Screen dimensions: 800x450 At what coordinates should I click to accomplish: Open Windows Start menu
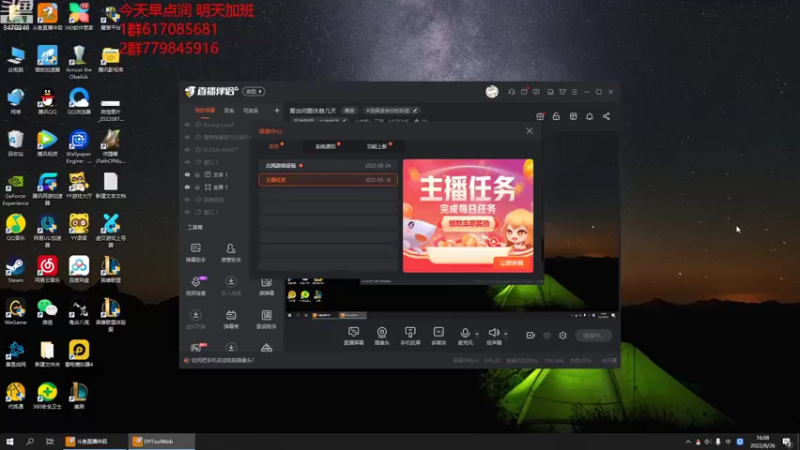(x=10, y=441)
